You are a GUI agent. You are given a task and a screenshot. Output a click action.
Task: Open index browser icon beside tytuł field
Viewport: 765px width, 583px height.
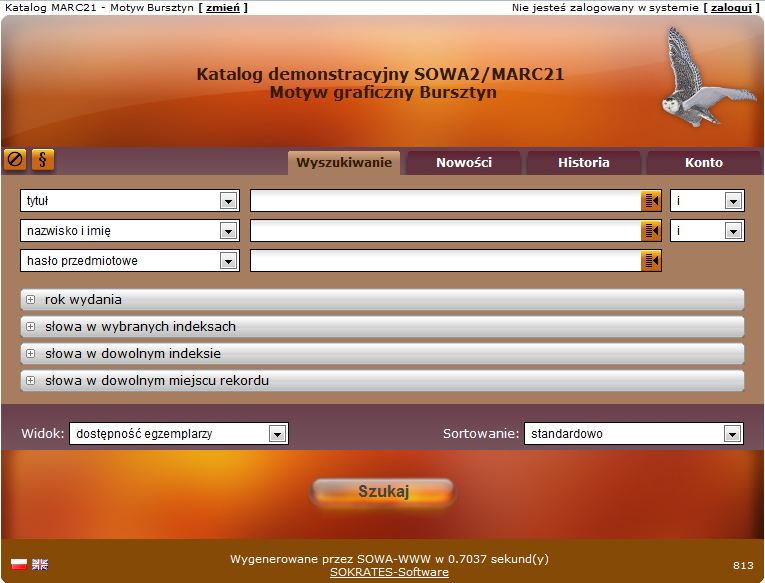tap(651, 201)
